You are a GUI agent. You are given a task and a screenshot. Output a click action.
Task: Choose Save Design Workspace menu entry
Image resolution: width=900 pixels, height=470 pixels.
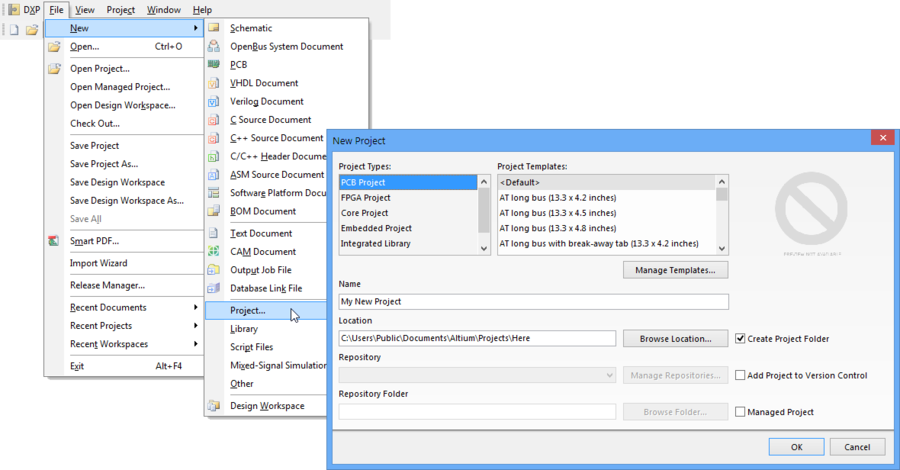pyautogui.click(x=118, y=182)
